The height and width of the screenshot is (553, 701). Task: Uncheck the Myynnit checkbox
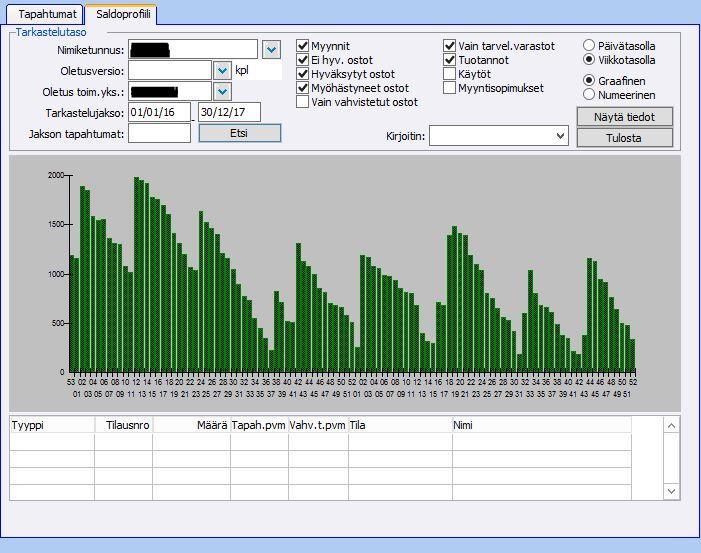click(x=303, y=46)
